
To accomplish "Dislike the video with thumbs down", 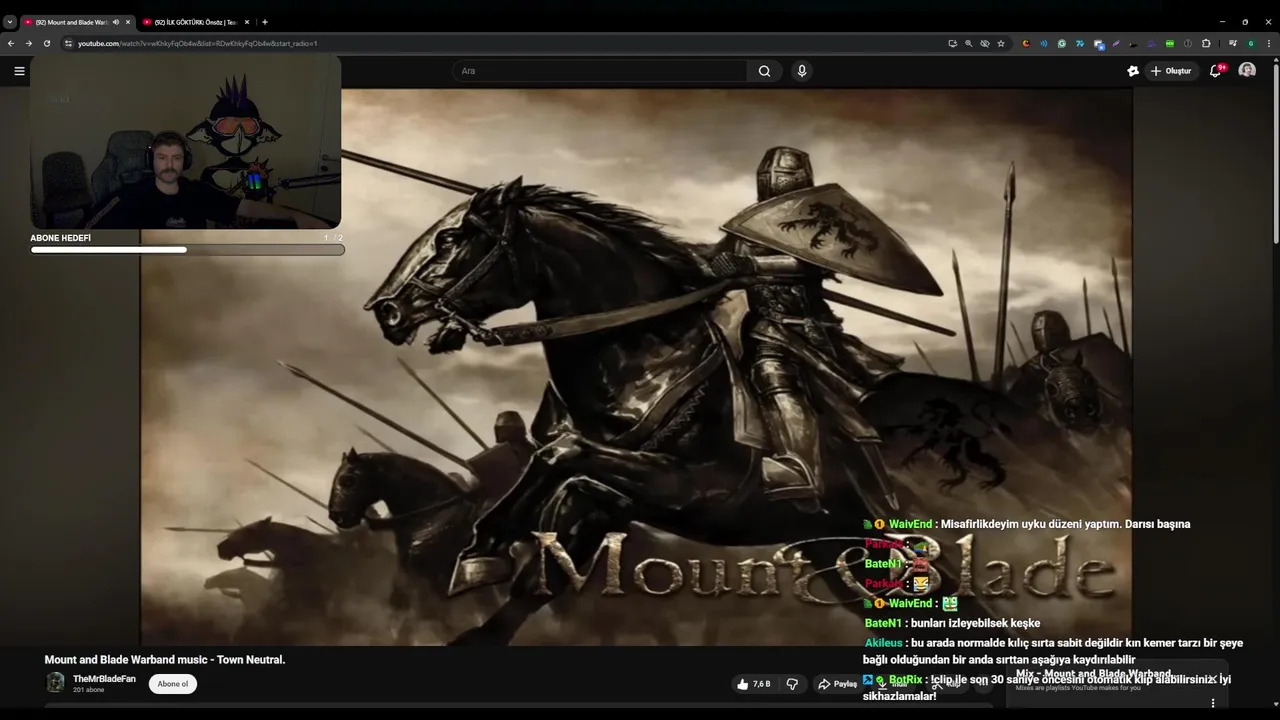I will [x=792, y=684].
